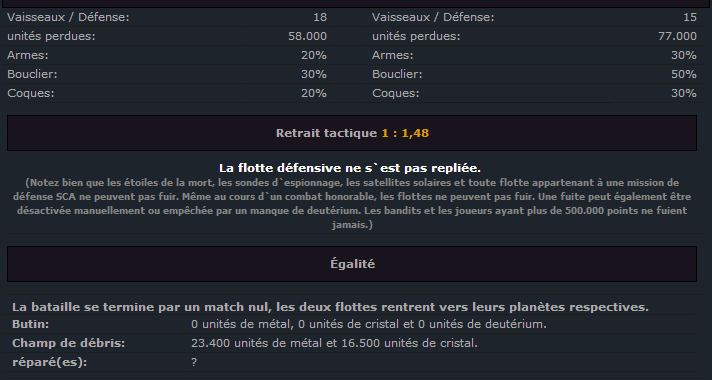This screenshot has width=712, height=380.
Task: Click the grey note about étoiles de la mort
Action: 352,204
